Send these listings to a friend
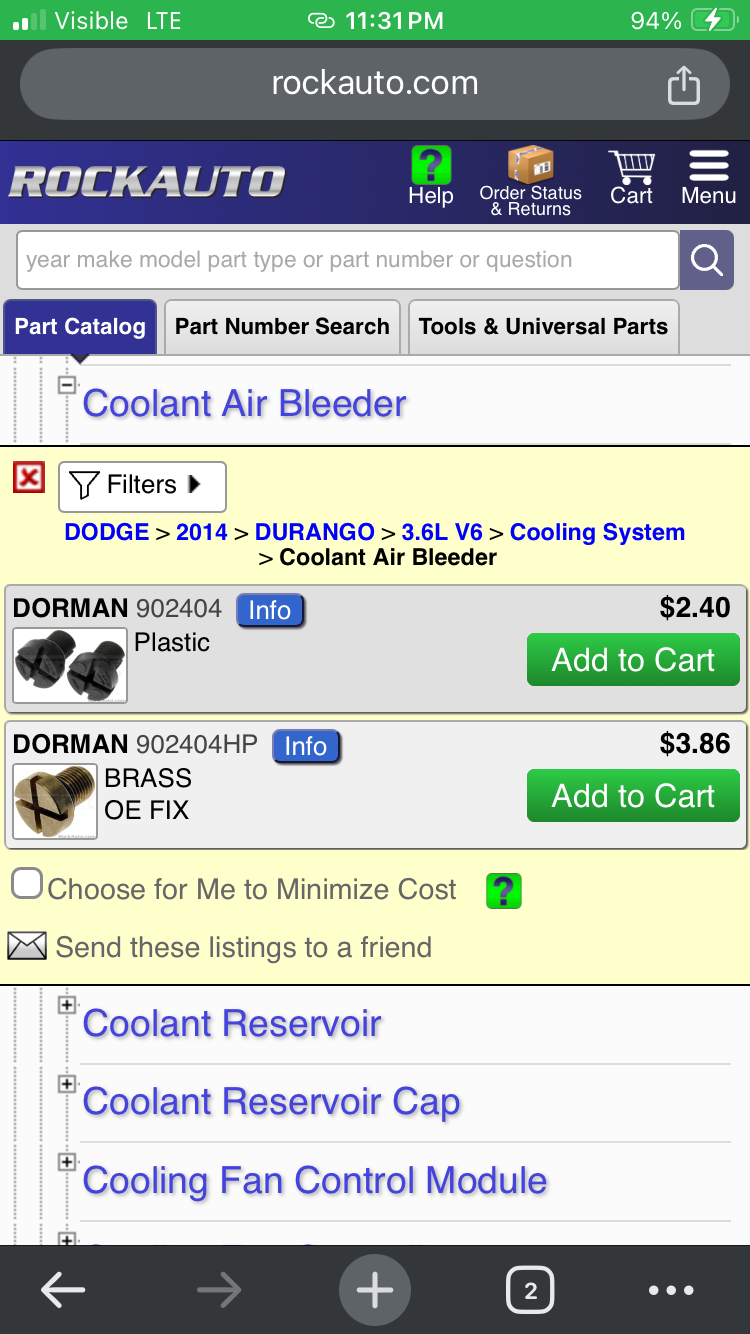 click(220, 947)
